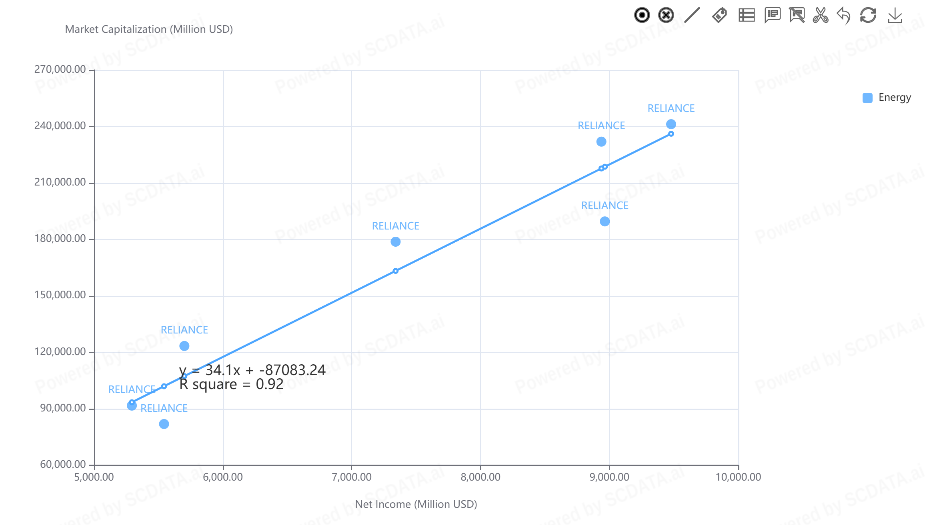Click the Energy legend color square
This screenshot has width=939, height=525.
(x=868, y=98)
